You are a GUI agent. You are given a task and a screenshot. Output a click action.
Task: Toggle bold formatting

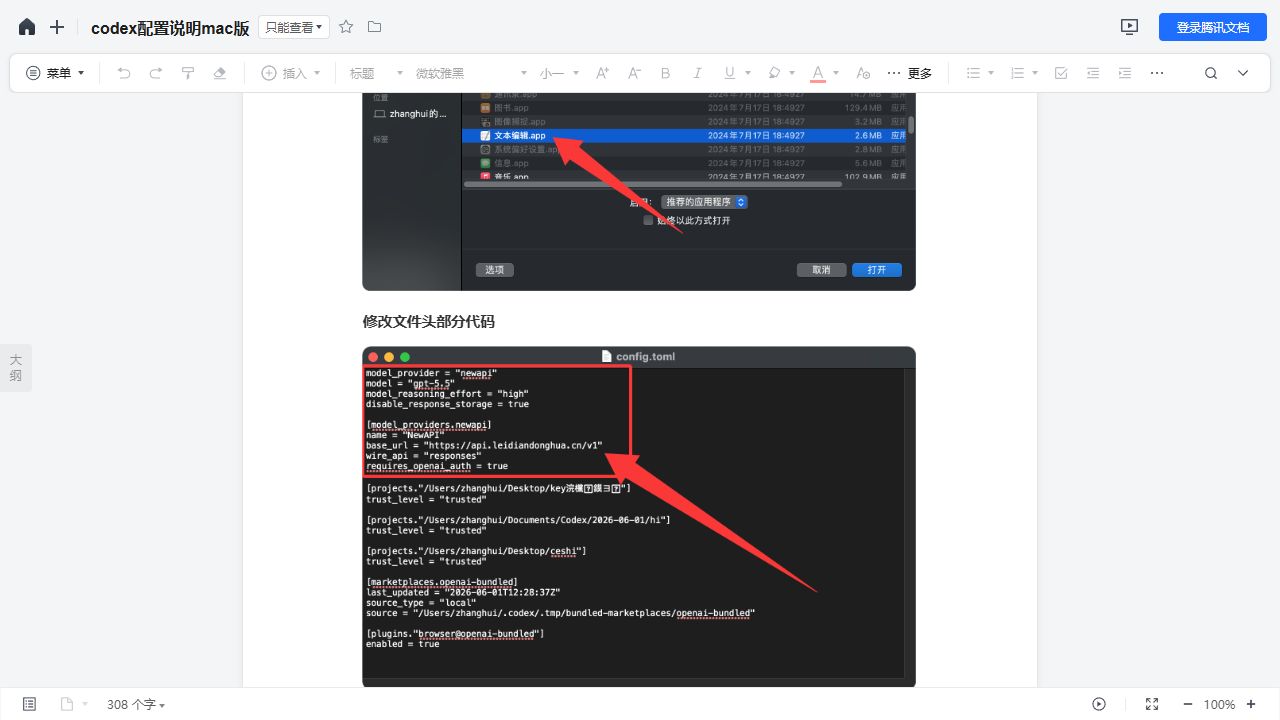point(666,73)
